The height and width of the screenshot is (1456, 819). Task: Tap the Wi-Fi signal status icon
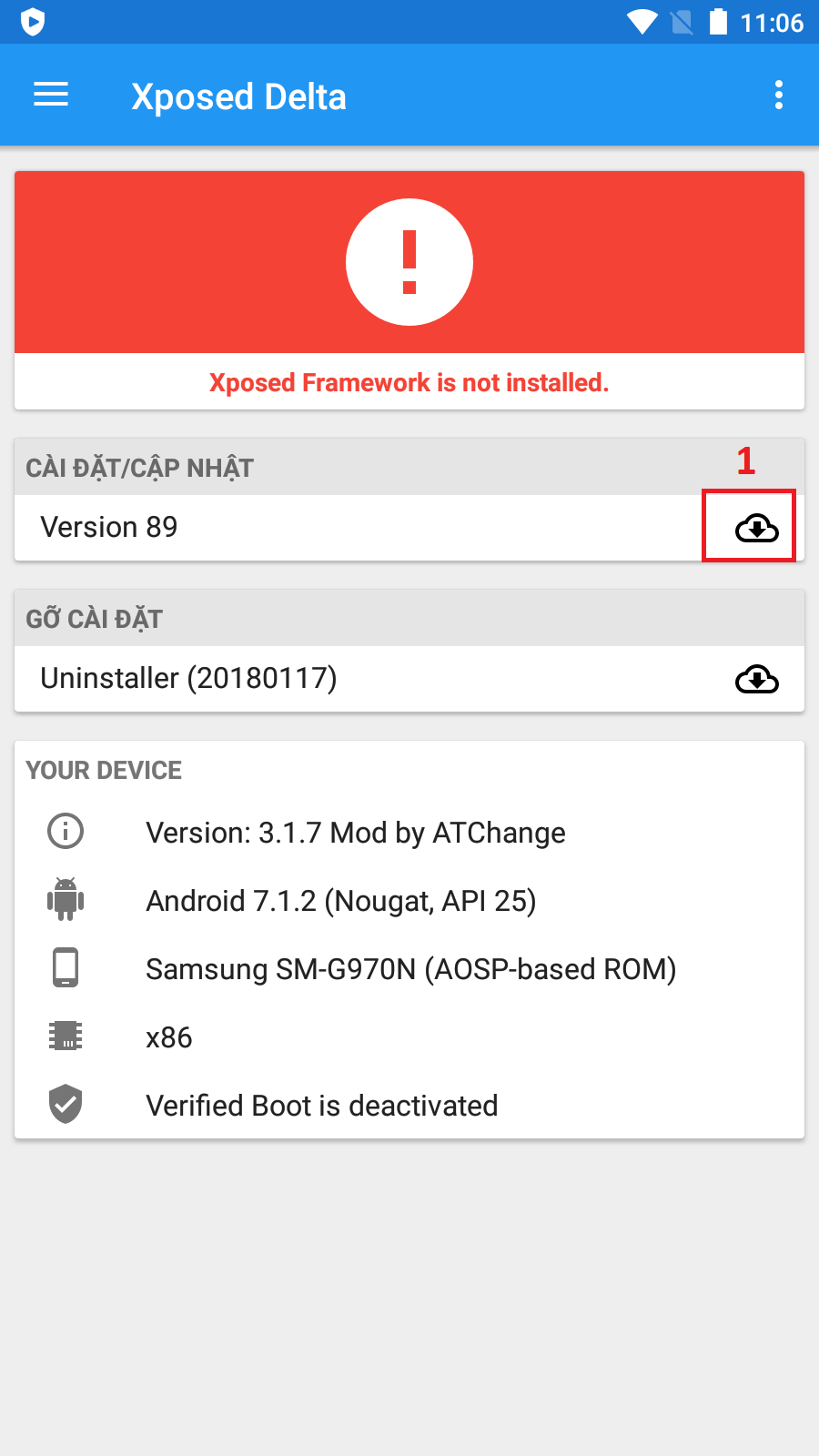click(x=642, y=22)
